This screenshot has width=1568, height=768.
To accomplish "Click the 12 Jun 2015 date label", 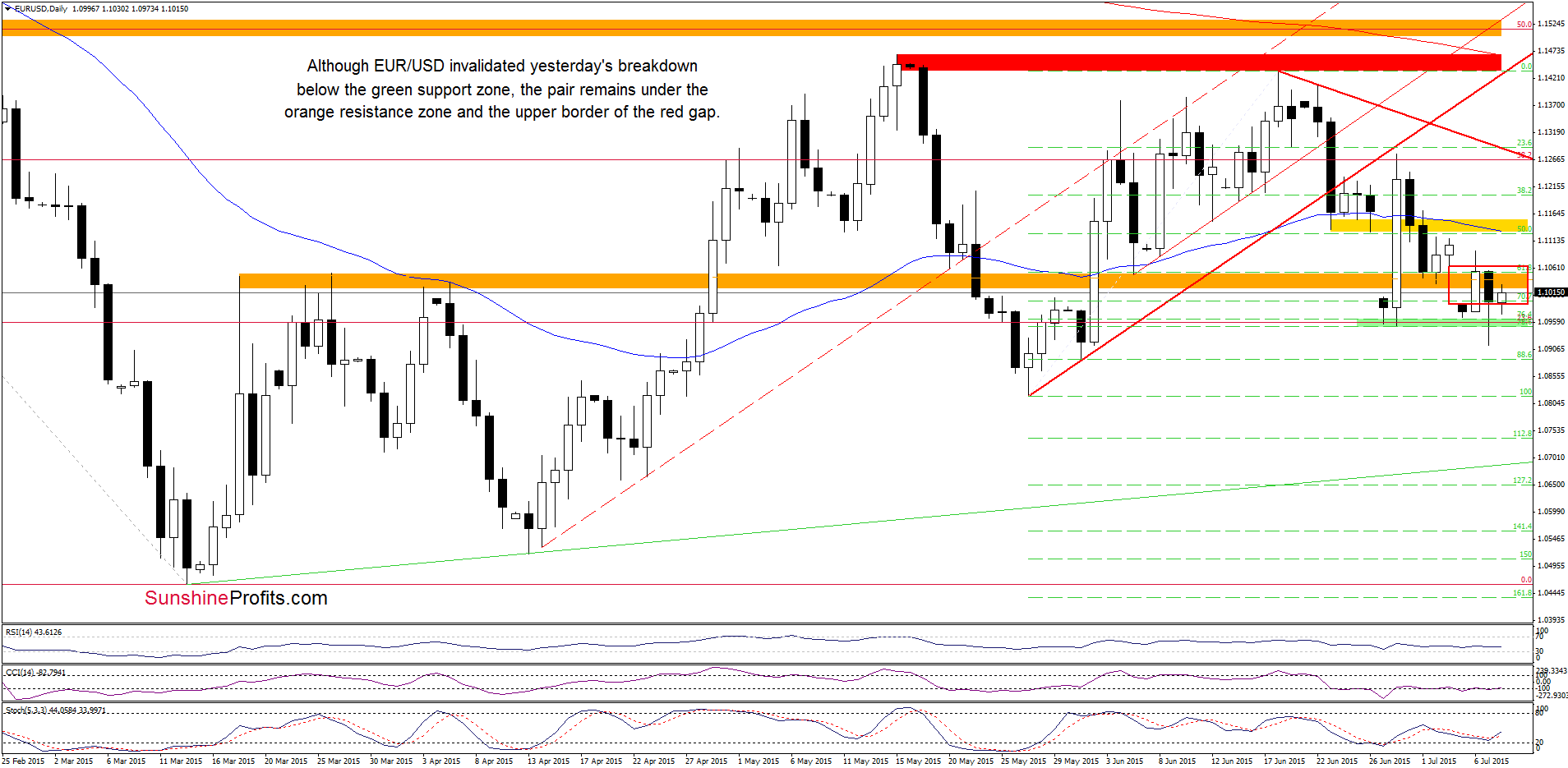I will (x=1232, y=761).
